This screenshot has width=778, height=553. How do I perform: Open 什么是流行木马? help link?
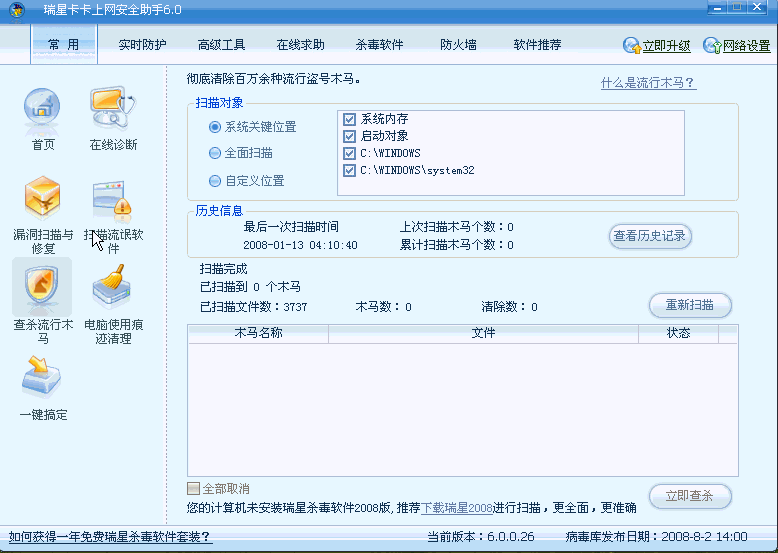tap(648, 83)
